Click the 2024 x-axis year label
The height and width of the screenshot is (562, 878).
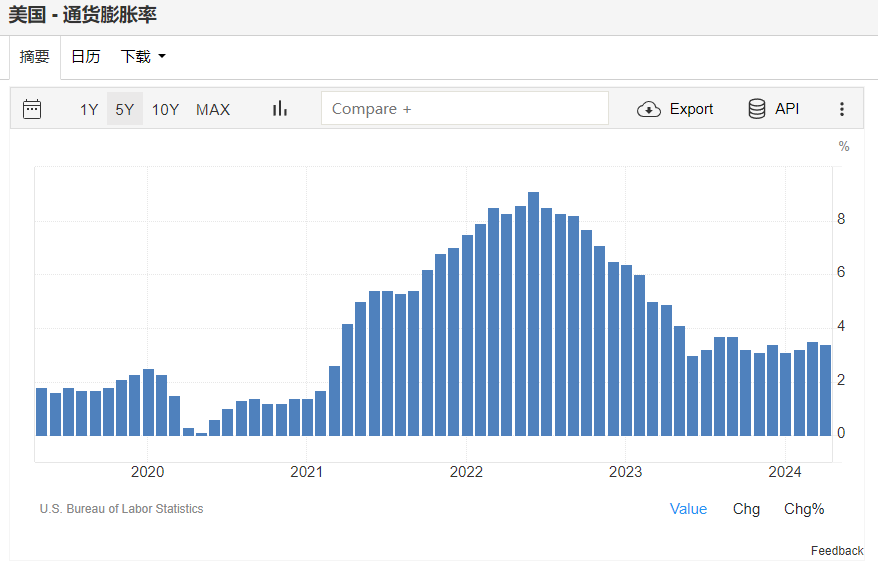784,472
